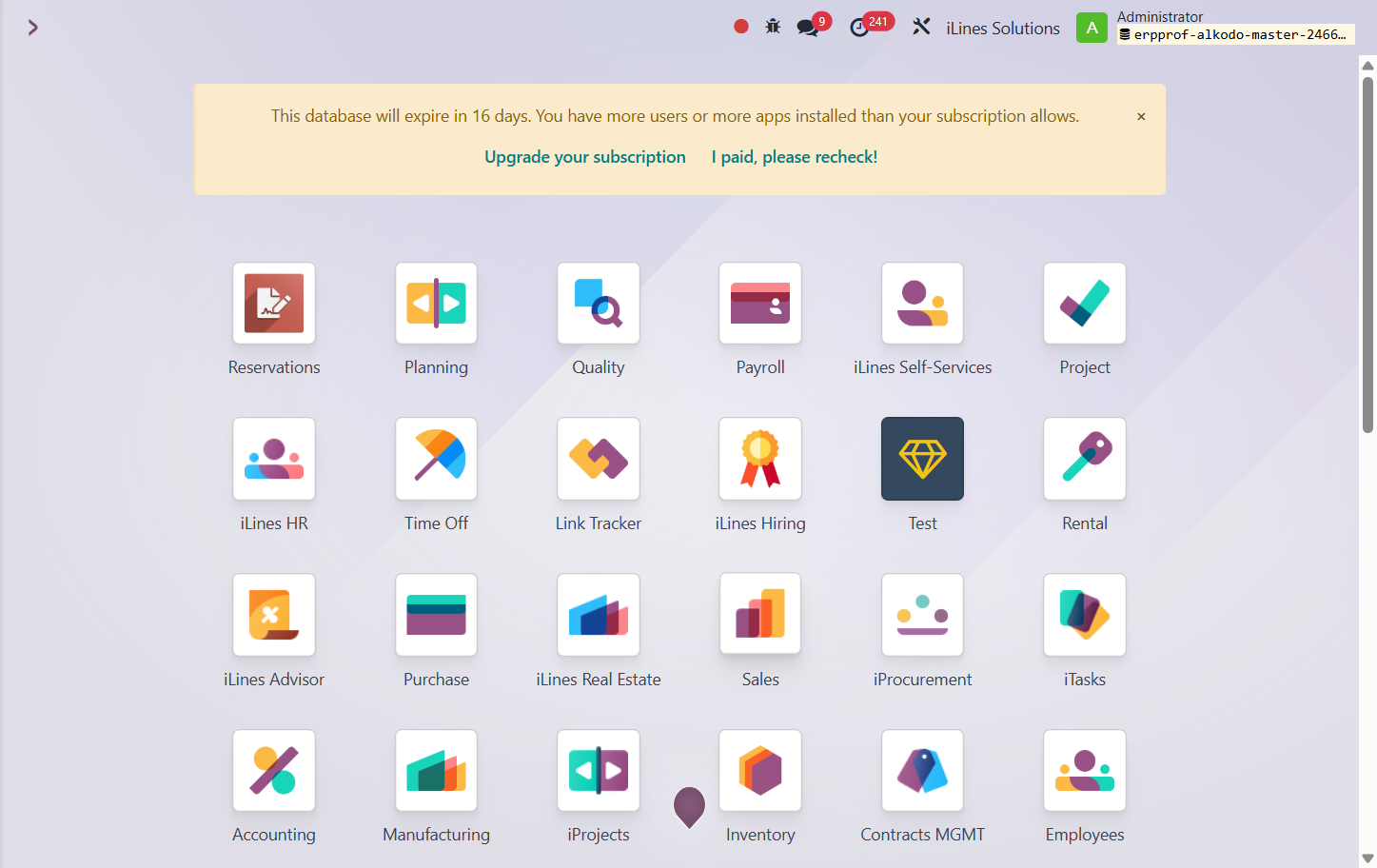Click the green A user avatar
Image resolution: width=1377 pixels, height=868 pixels.
click(1092, 28)
